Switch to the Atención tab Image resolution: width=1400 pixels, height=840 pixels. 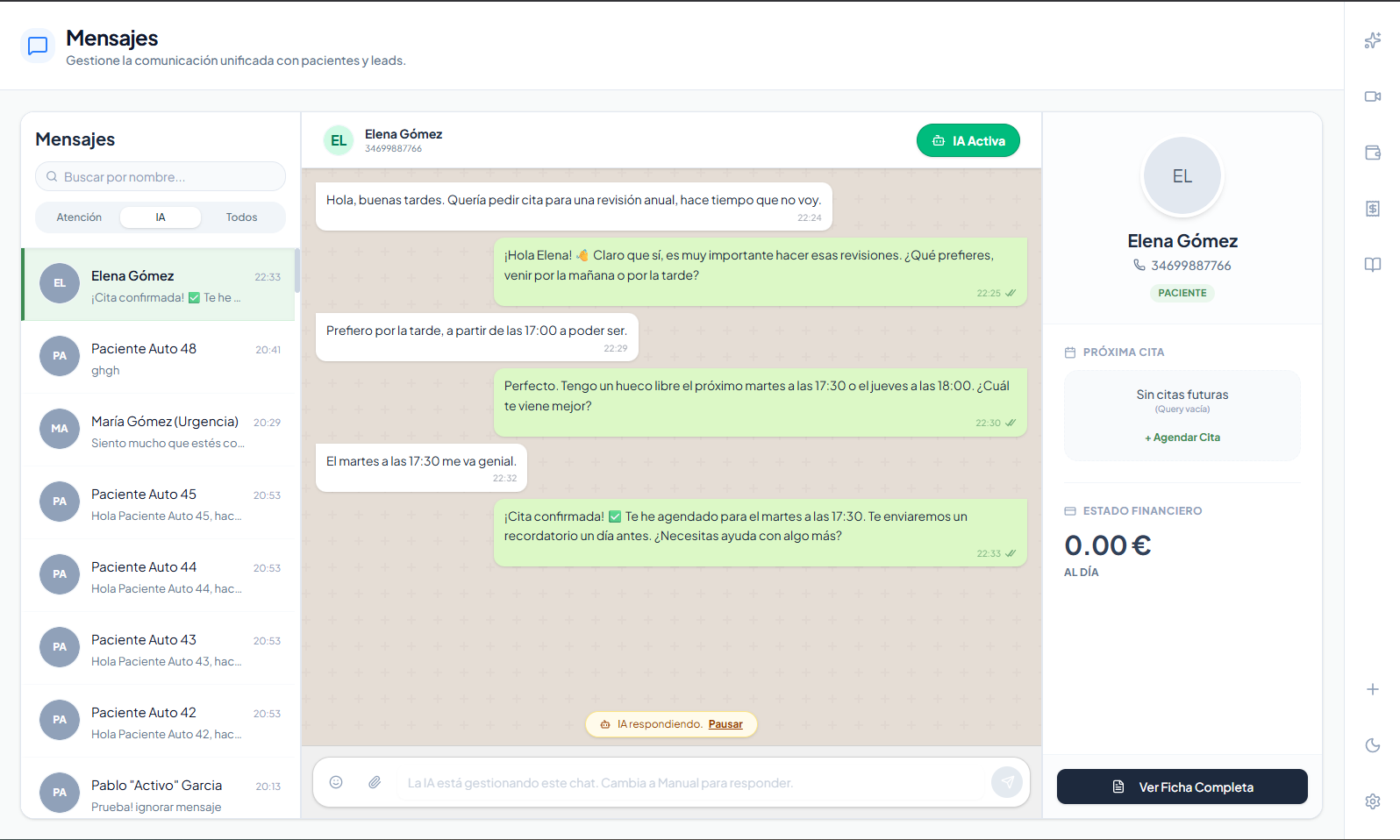coord(79,217)
